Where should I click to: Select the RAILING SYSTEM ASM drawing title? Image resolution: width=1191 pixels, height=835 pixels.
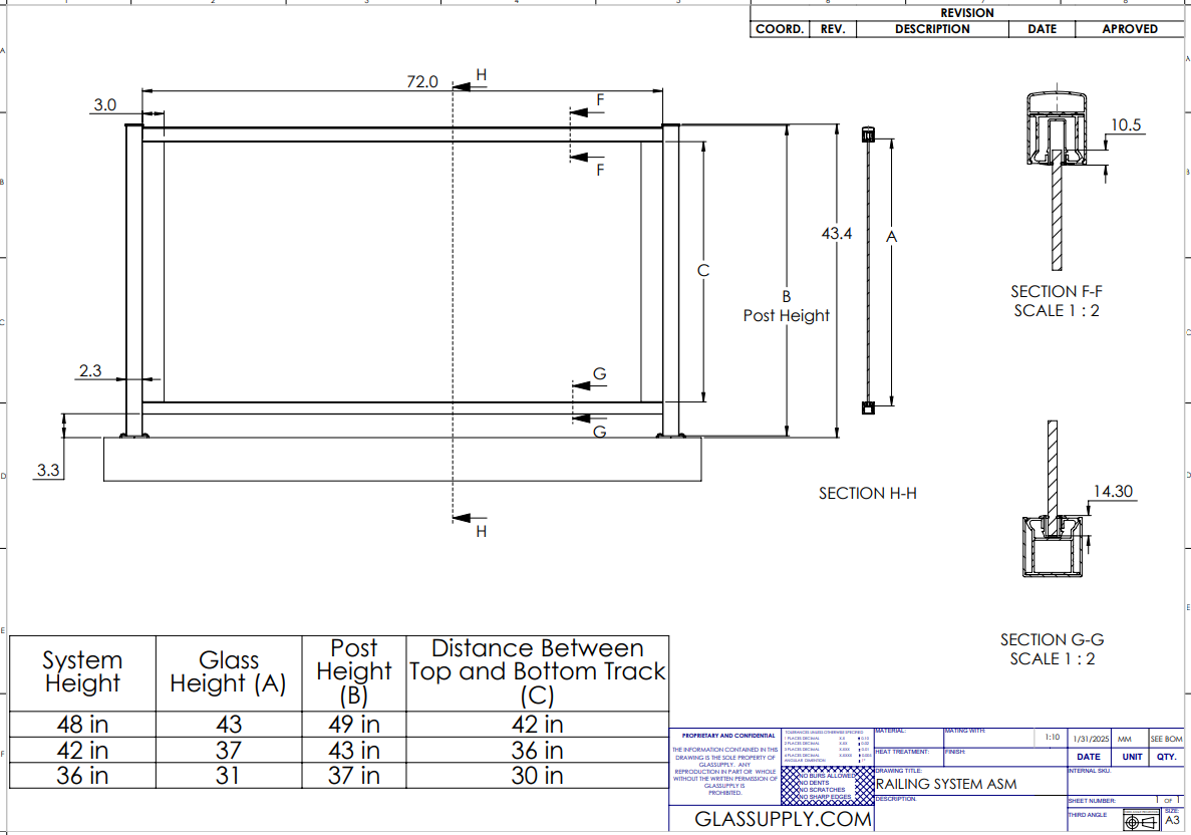point(946,784)
